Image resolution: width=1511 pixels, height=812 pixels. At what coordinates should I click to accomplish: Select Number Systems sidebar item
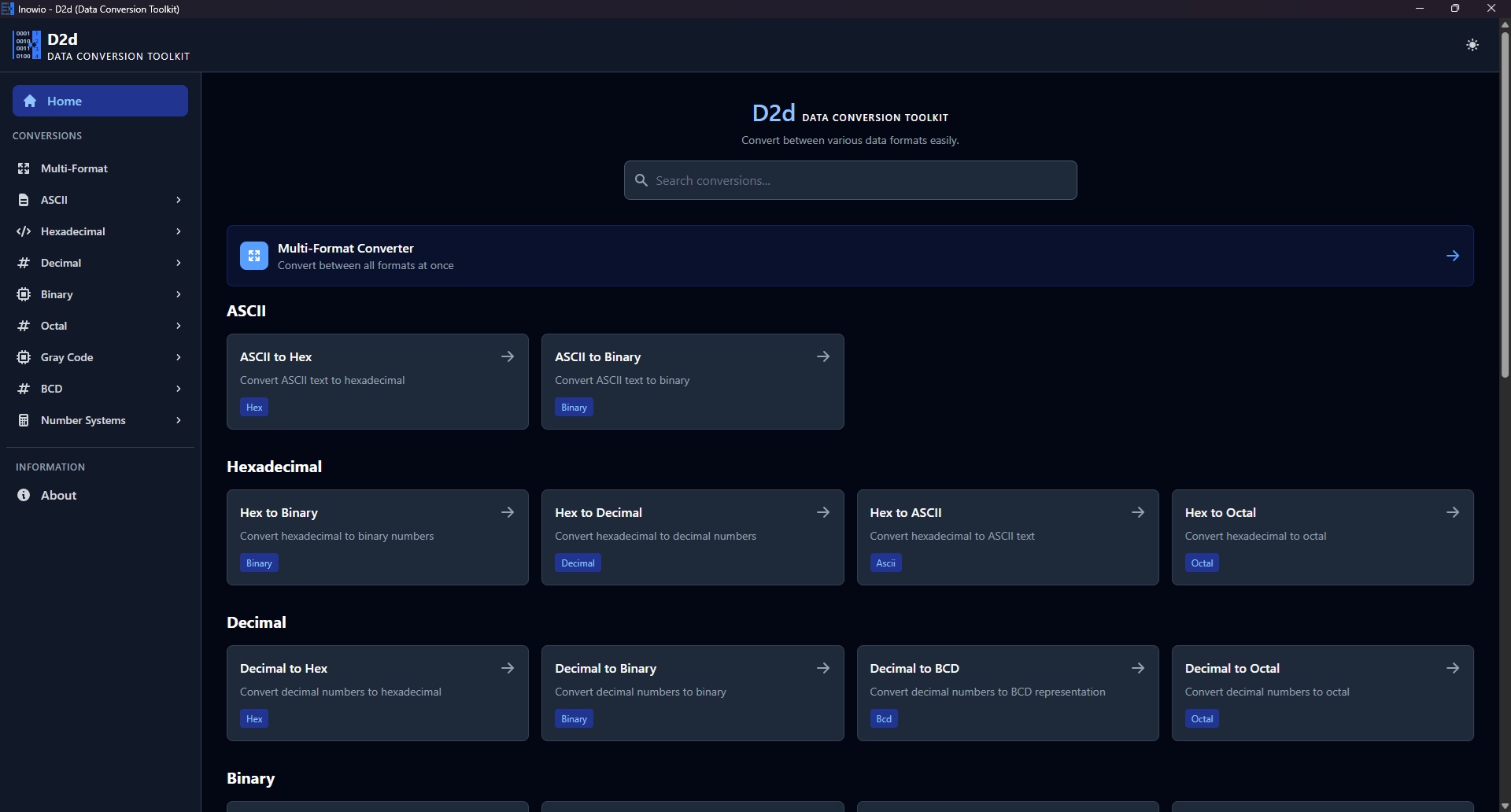(x=100, y=420)
